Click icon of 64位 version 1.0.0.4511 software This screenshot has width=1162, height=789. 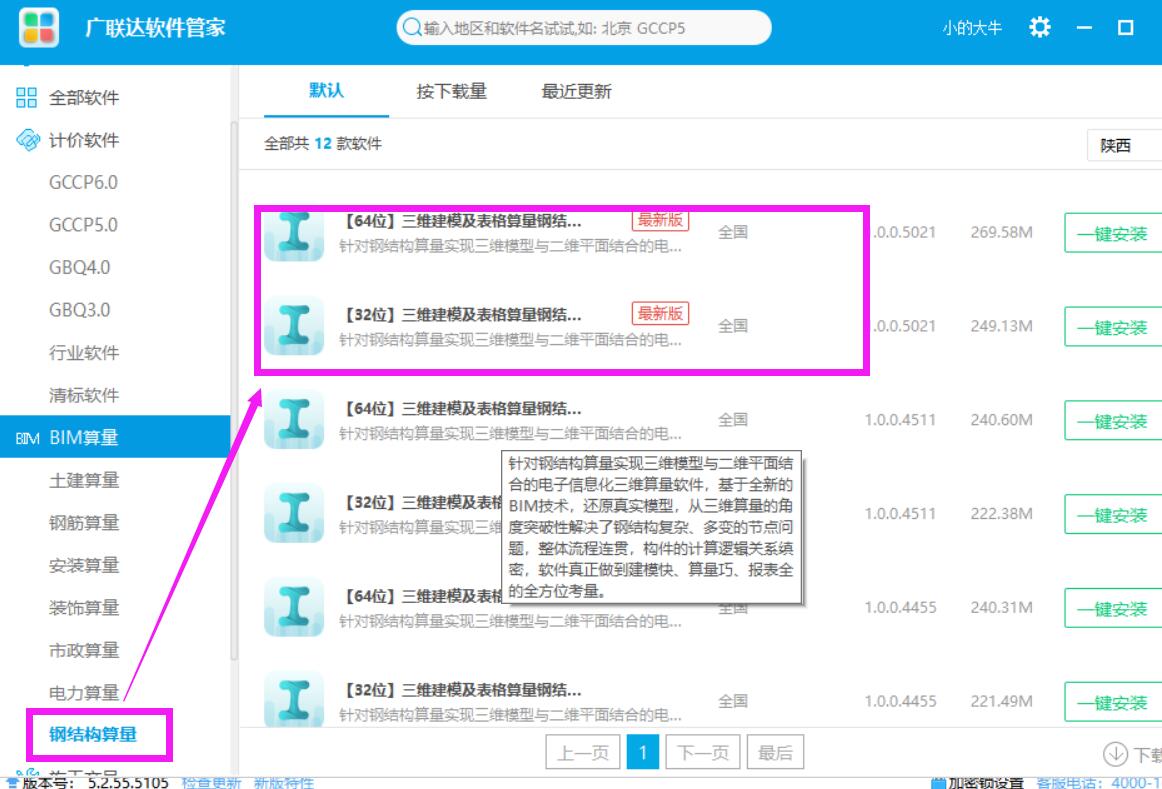point(293,419)
